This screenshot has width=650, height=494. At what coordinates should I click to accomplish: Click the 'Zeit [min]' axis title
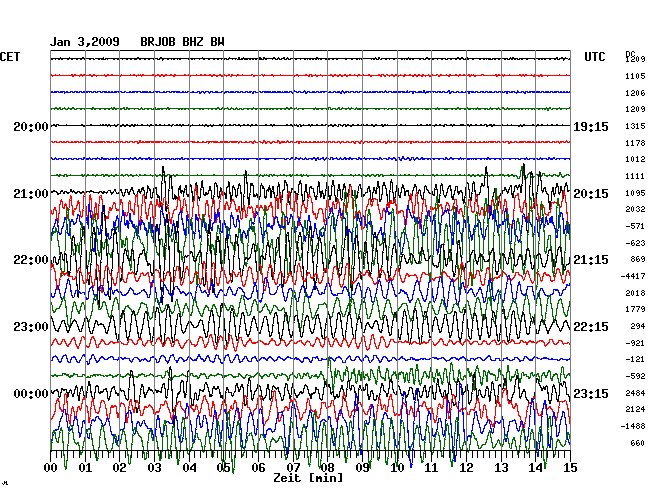point(308,478)
